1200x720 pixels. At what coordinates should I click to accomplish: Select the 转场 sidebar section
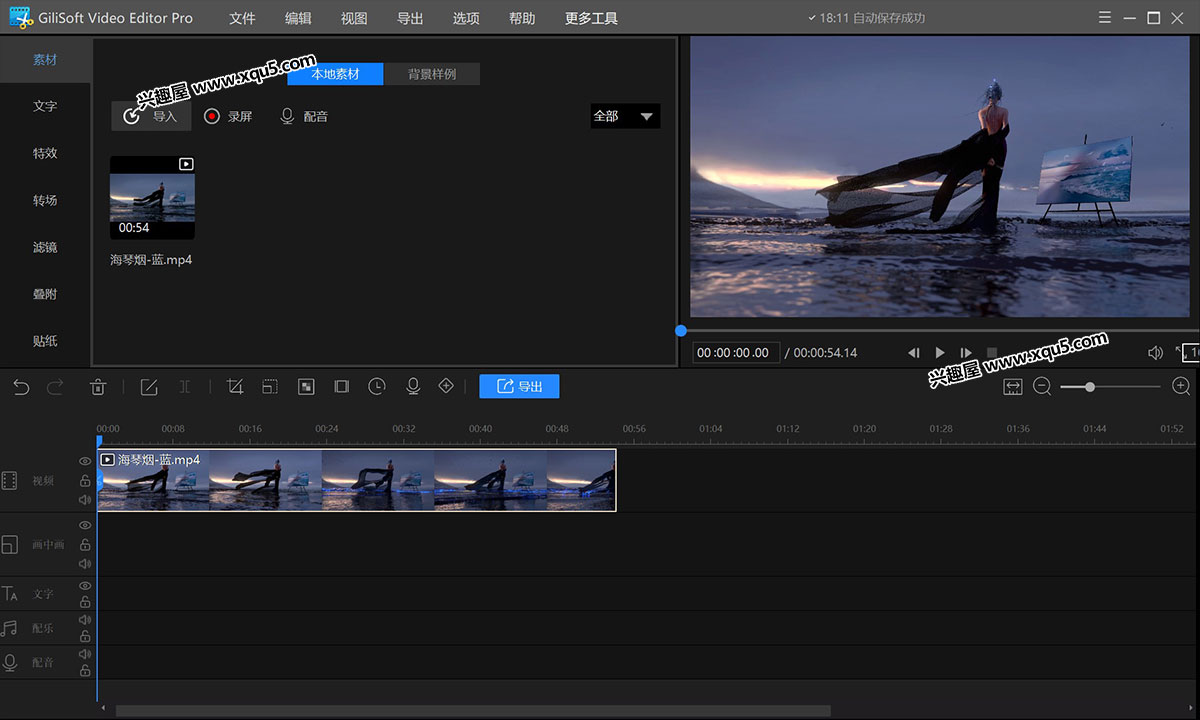pyautogui.click(x=45, y=200)
